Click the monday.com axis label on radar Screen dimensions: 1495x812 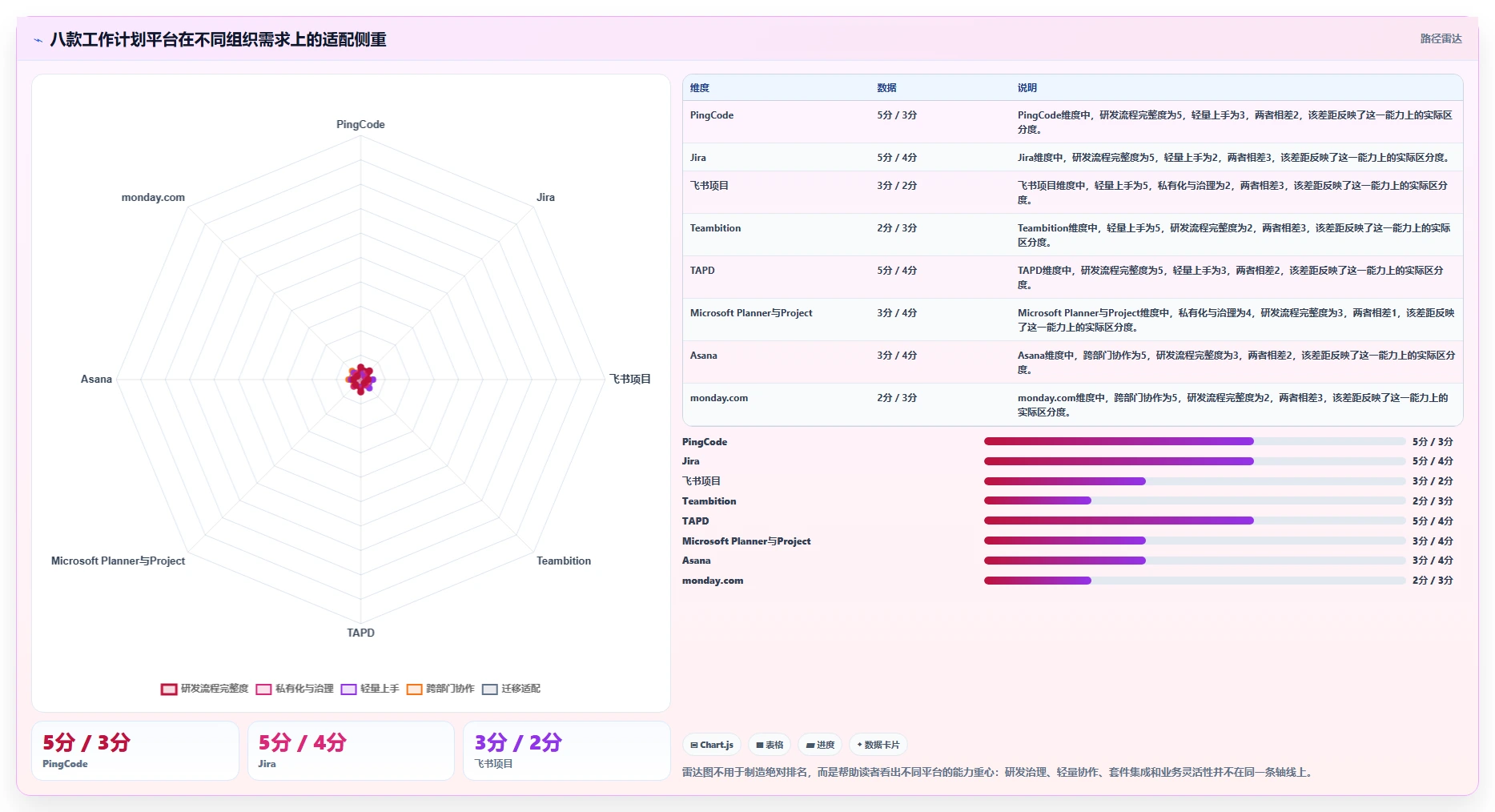tap(153, 198)
